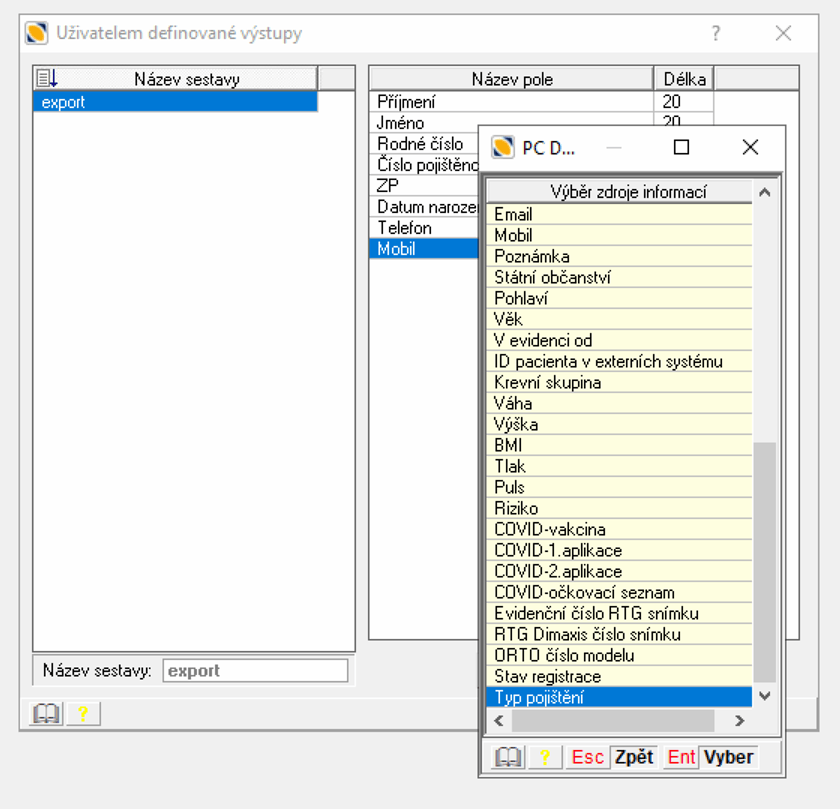Click yellow help icon in source dialog
The image size is (840, 809).
pyautogui.click(x=546, y=757)
